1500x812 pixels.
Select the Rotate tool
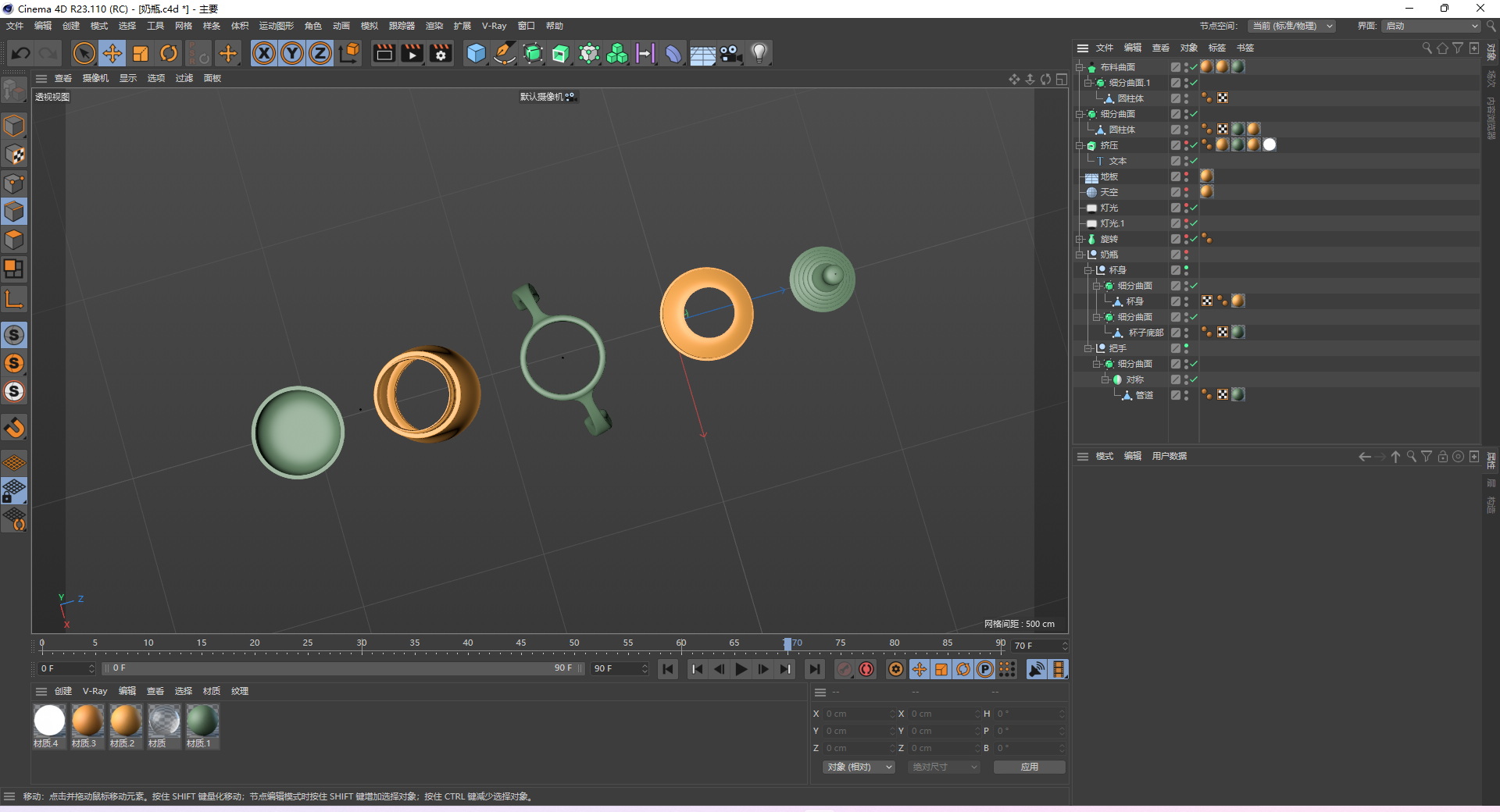click(x=169, y=53)
